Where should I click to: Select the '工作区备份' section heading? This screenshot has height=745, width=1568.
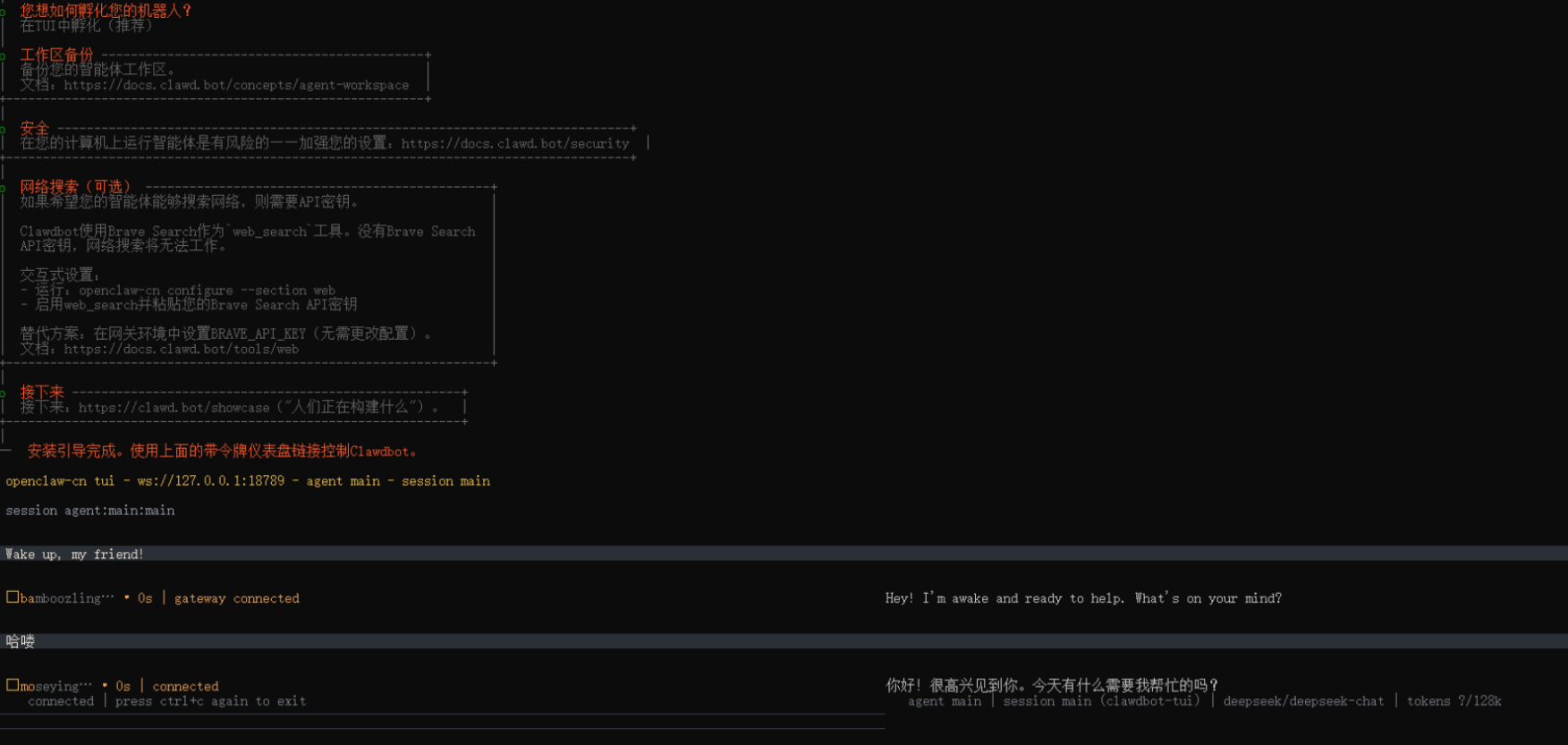click(56, 55)
